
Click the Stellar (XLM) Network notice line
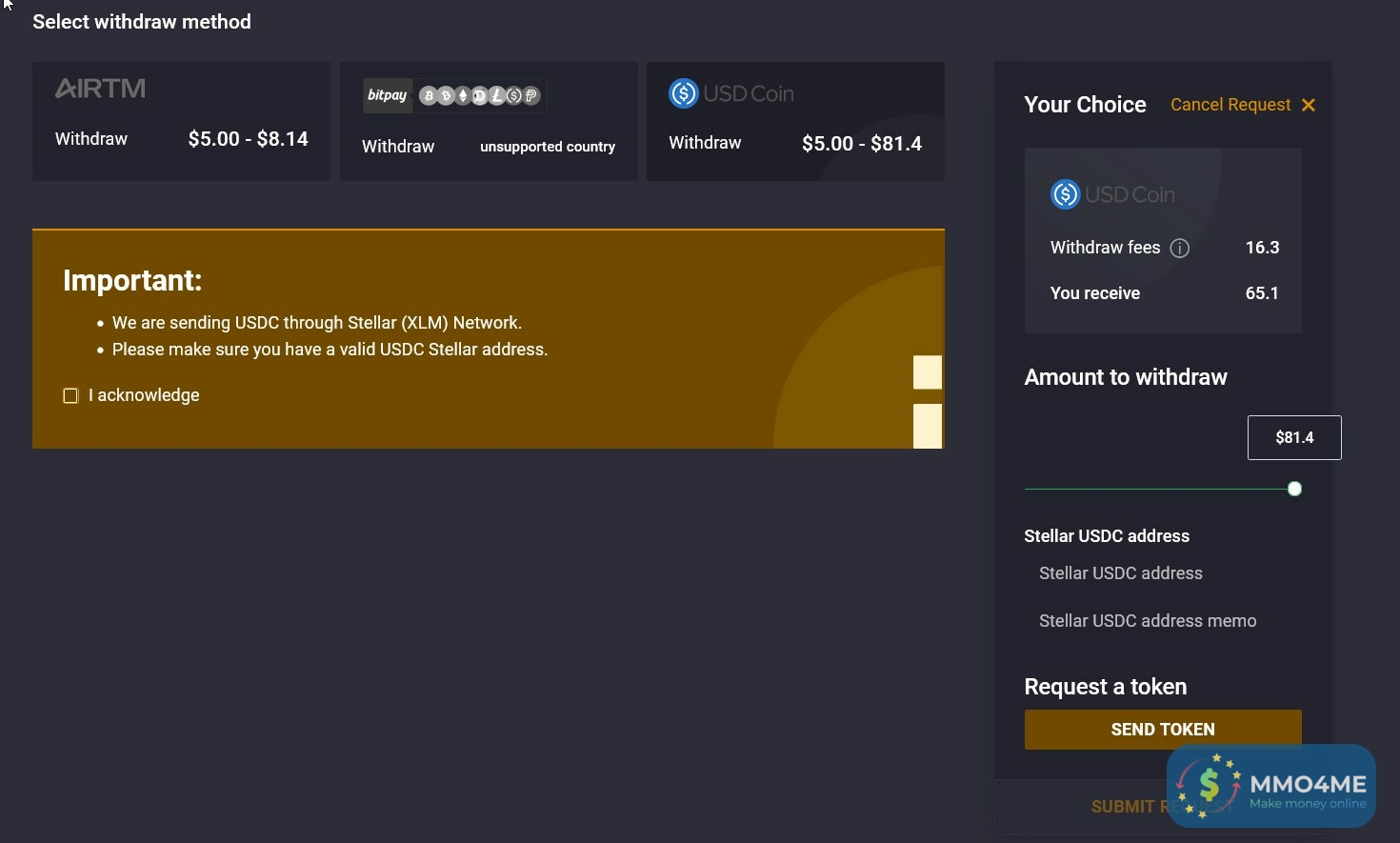click(x=317, y=323)
